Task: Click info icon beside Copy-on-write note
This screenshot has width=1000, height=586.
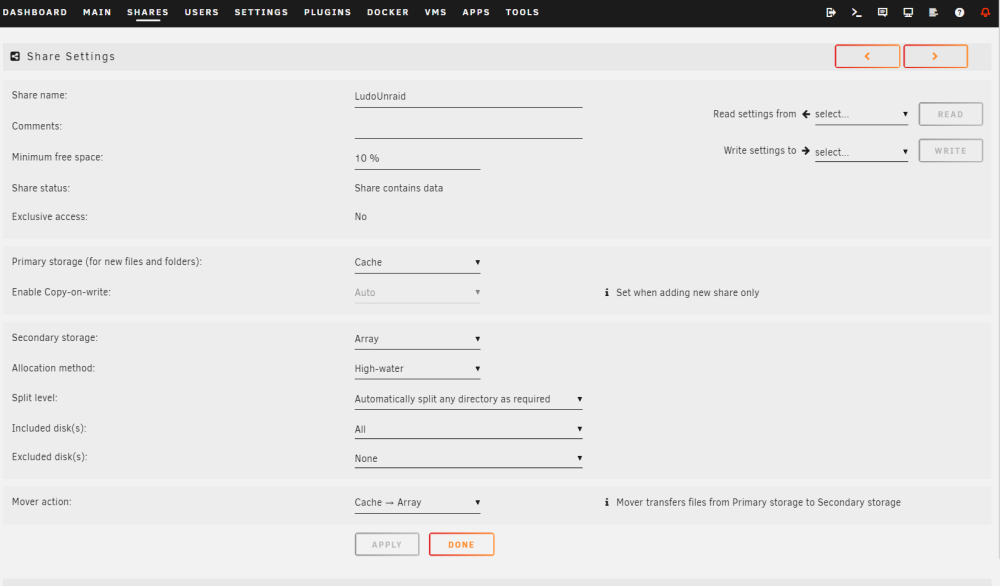Action: [607, 292]
